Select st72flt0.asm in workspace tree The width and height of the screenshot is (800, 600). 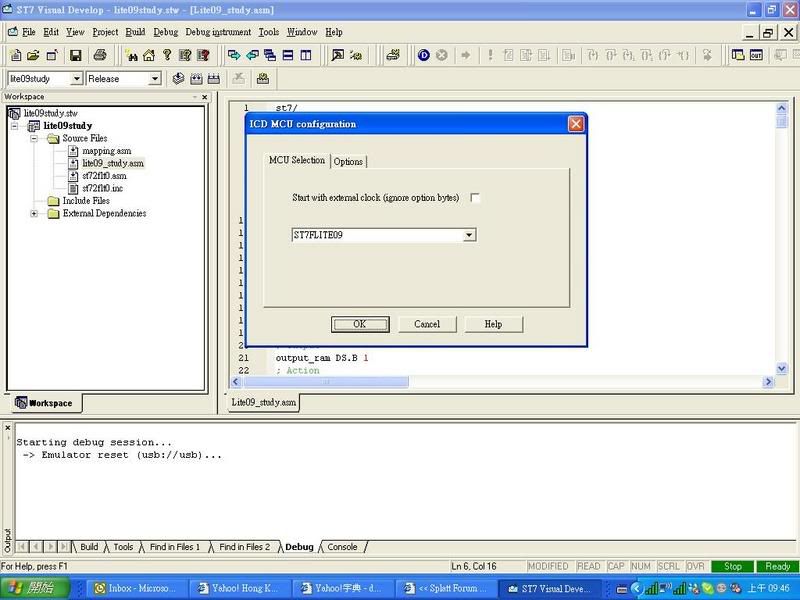(x=104, y=176)
